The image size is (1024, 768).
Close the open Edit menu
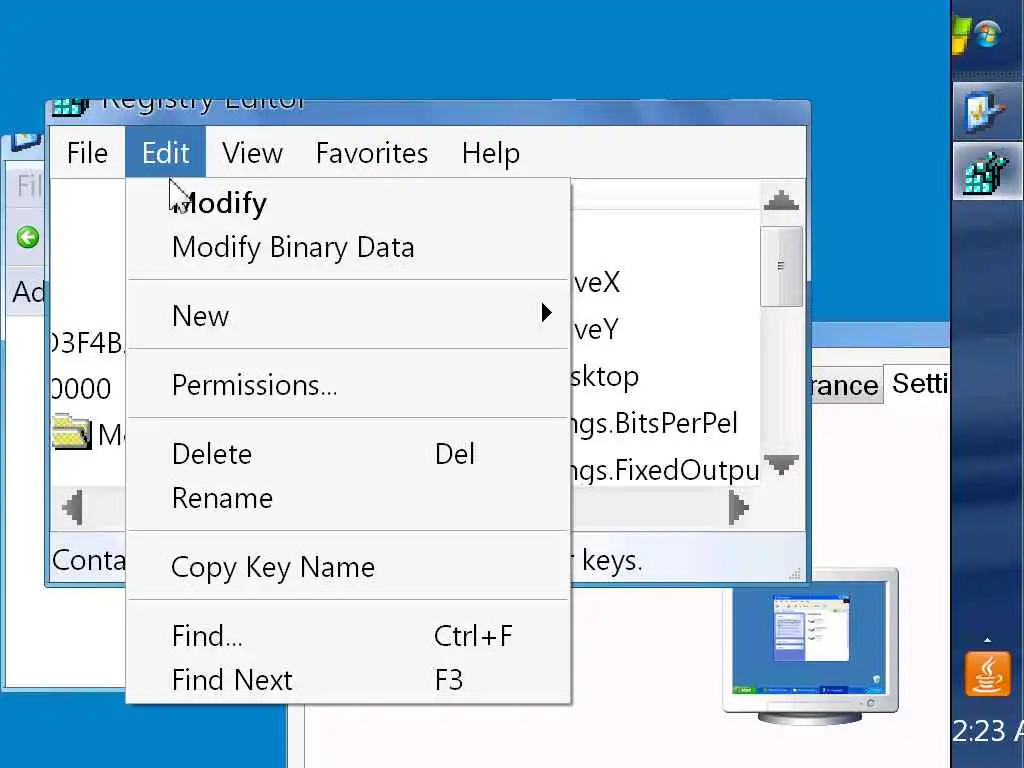click(x=165, y=153)
